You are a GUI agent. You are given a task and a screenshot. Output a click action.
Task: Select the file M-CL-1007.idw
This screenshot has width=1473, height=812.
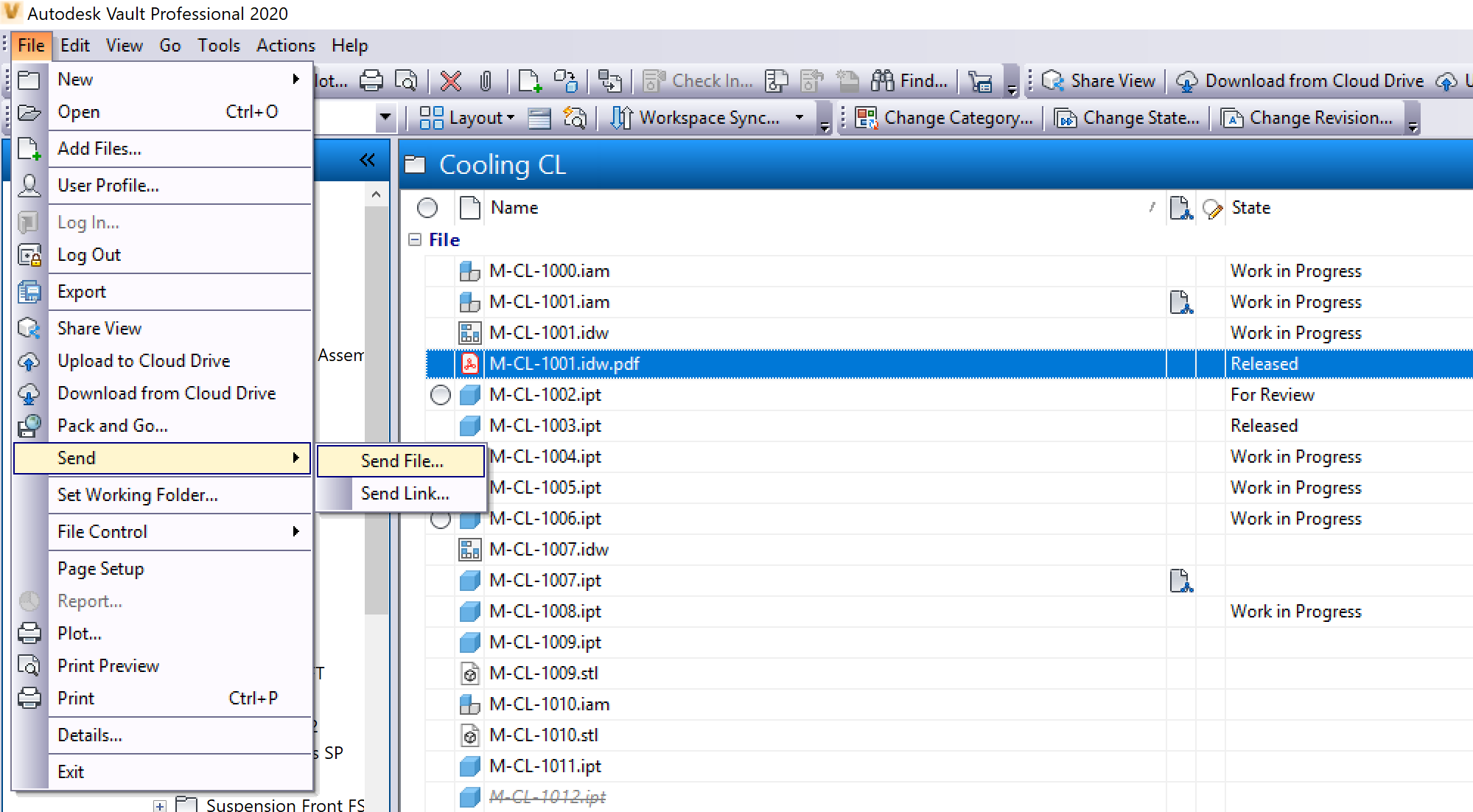point(549,550)
